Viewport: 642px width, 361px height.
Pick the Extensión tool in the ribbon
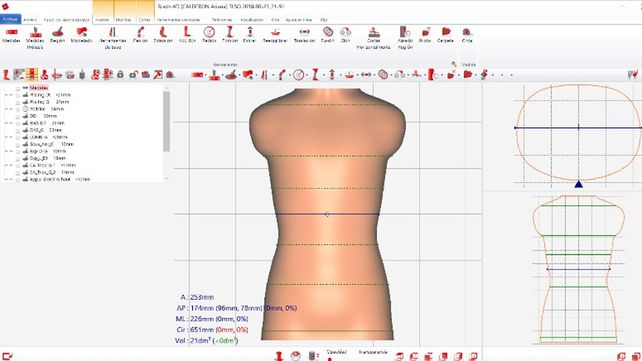click(163, 35)
